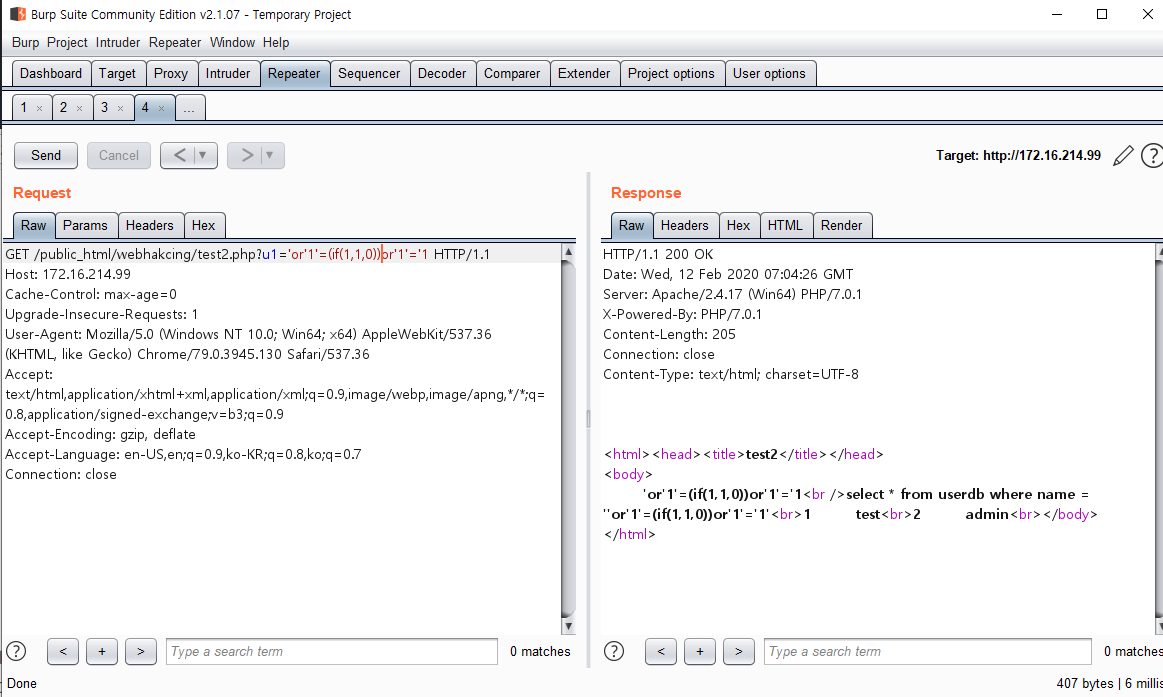Switch to the Extender tab
This screenshot has width=1163, height=697.
pyautogui.click(x=584, y=73)
